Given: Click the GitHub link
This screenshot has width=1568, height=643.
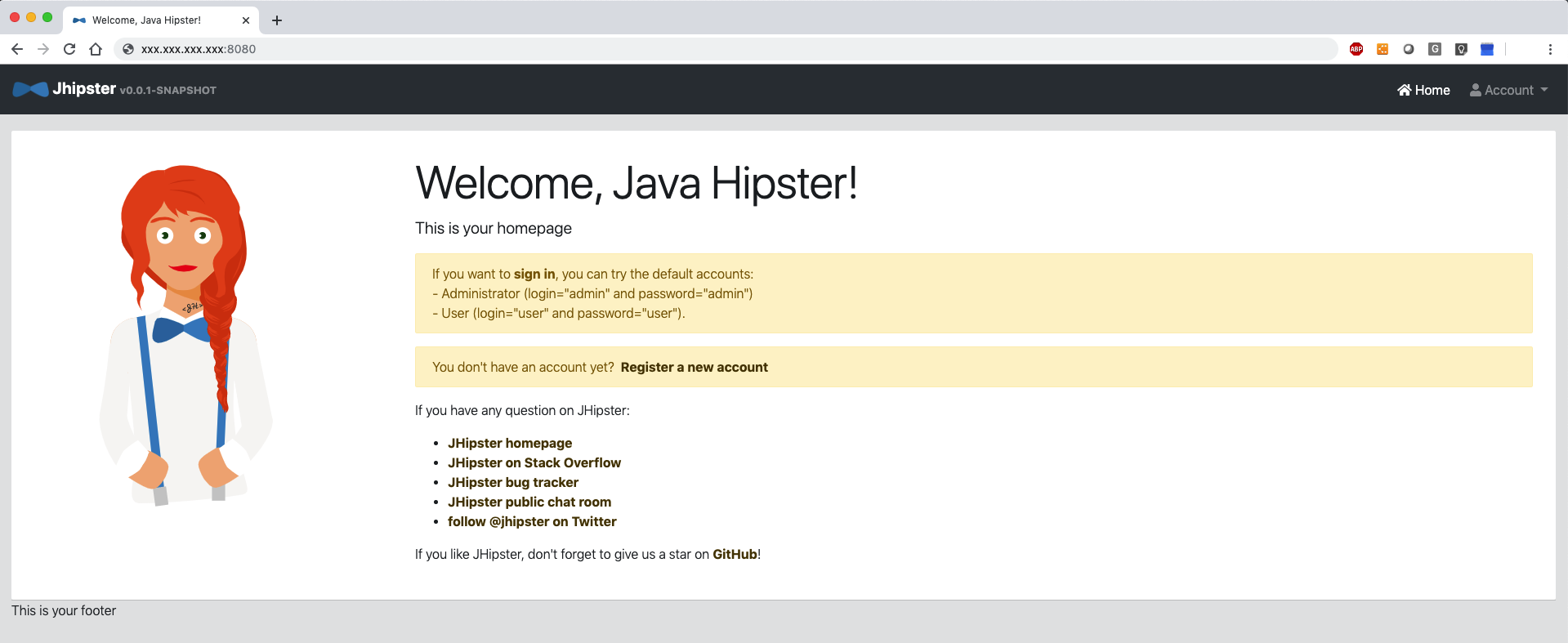Looking at the screenshot, I should click(x=735, y=554).
